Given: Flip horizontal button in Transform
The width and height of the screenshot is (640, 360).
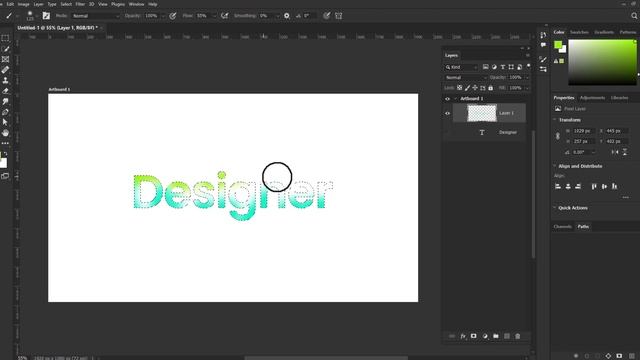Looking at the screenshot, I should pos(615,152).
